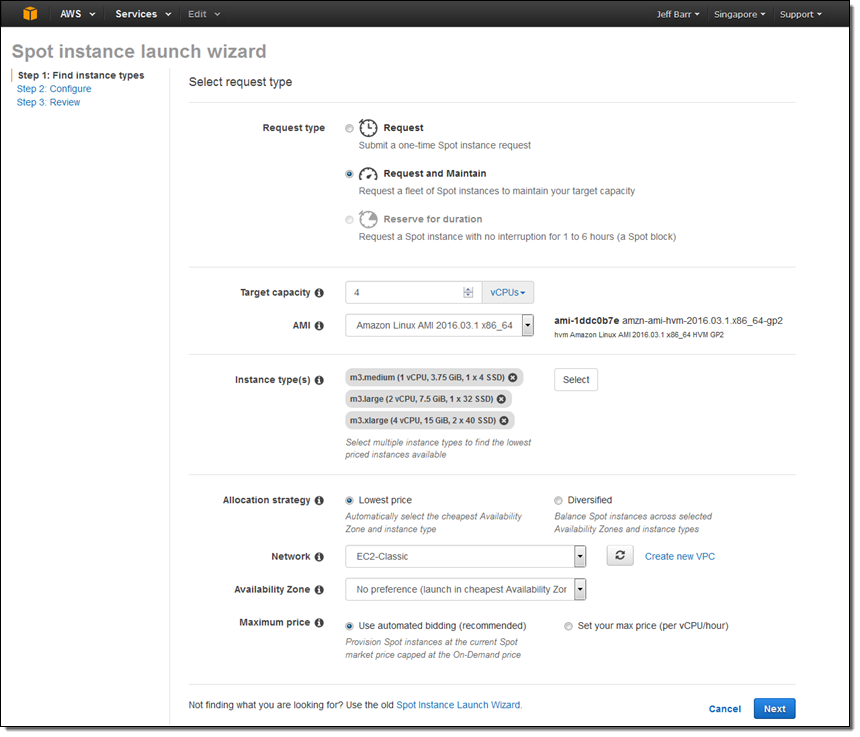
Task: Go to Step 1: Find instance types
Action: tap(81, 75)
